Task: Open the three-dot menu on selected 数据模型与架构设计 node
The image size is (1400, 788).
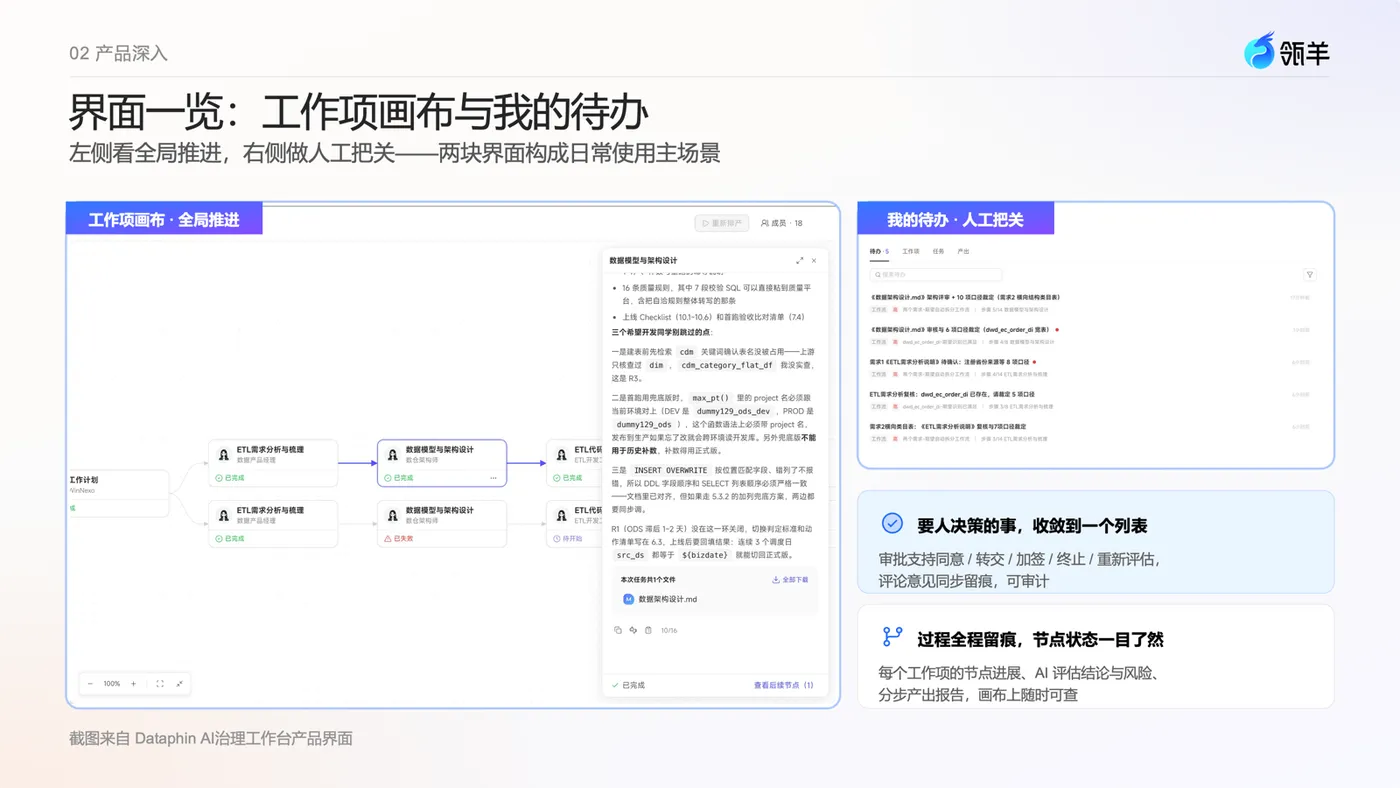Action: [493, 478]
